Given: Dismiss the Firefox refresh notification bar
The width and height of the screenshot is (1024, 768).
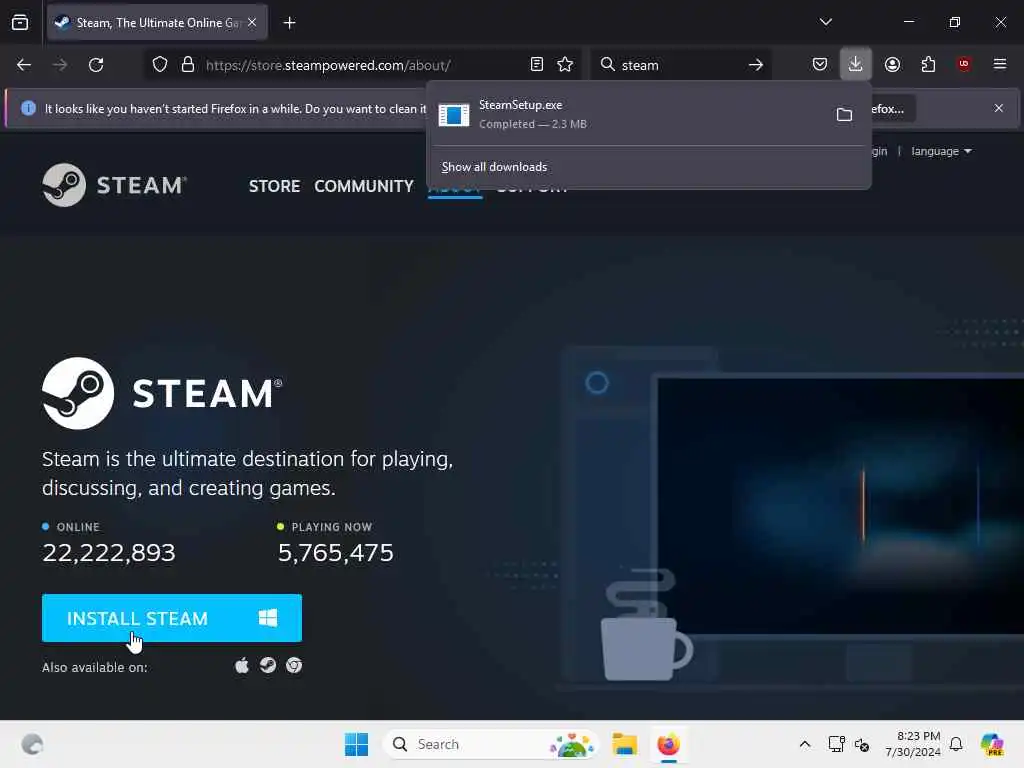Looking at the screenshot, I should coord(999,108).
